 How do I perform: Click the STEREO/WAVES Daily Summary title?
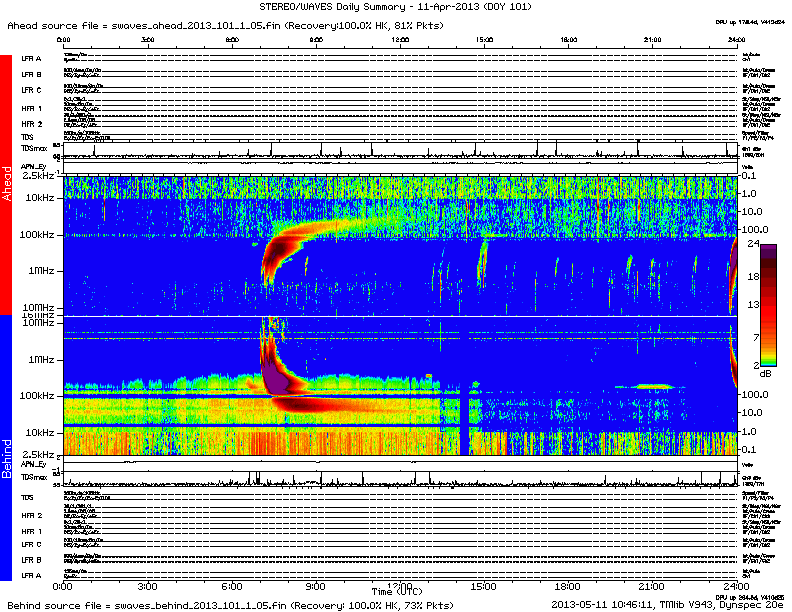tap(397, 6)
